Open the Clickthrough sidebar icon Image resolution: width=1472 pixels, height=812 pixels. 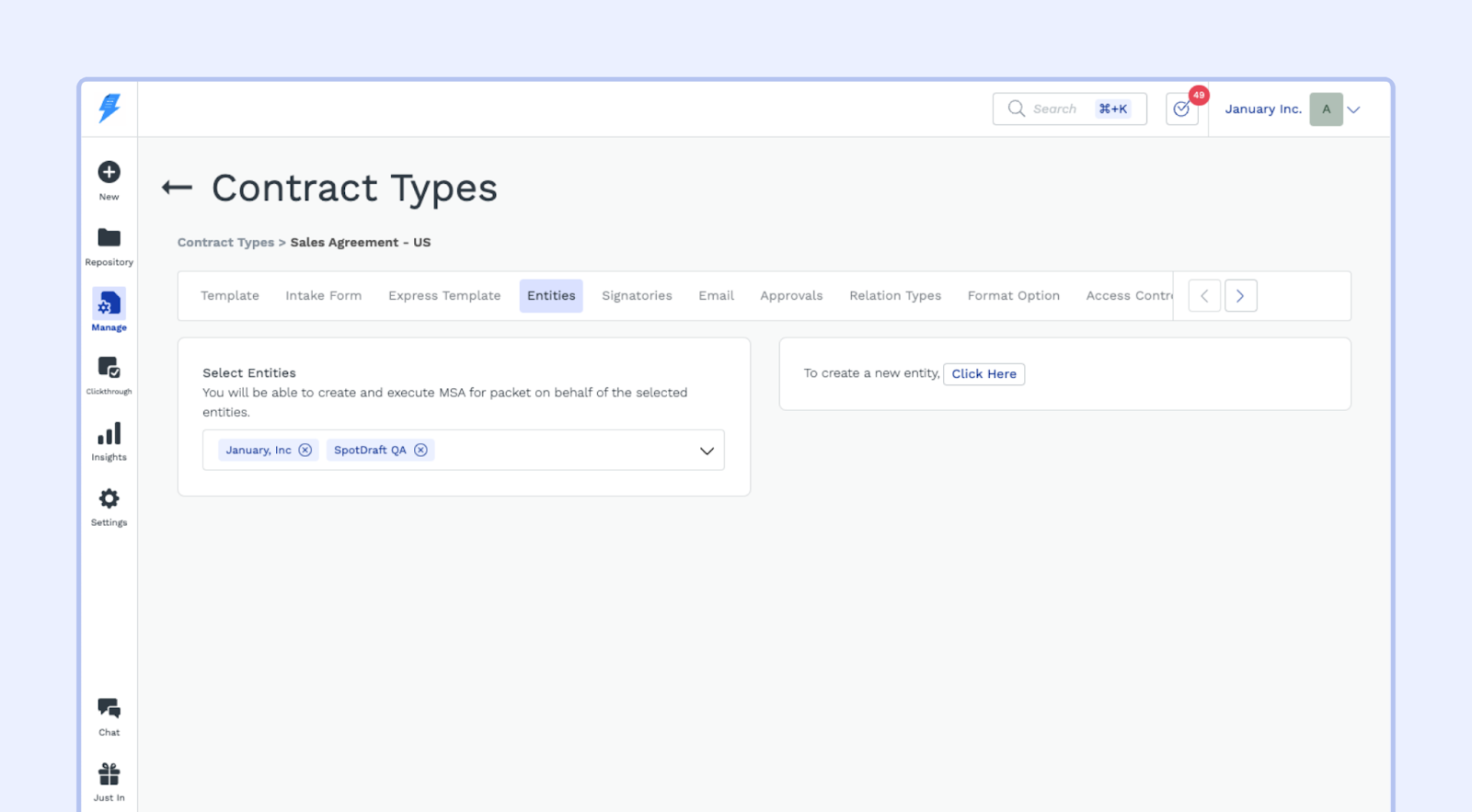[x=109, y=369]
